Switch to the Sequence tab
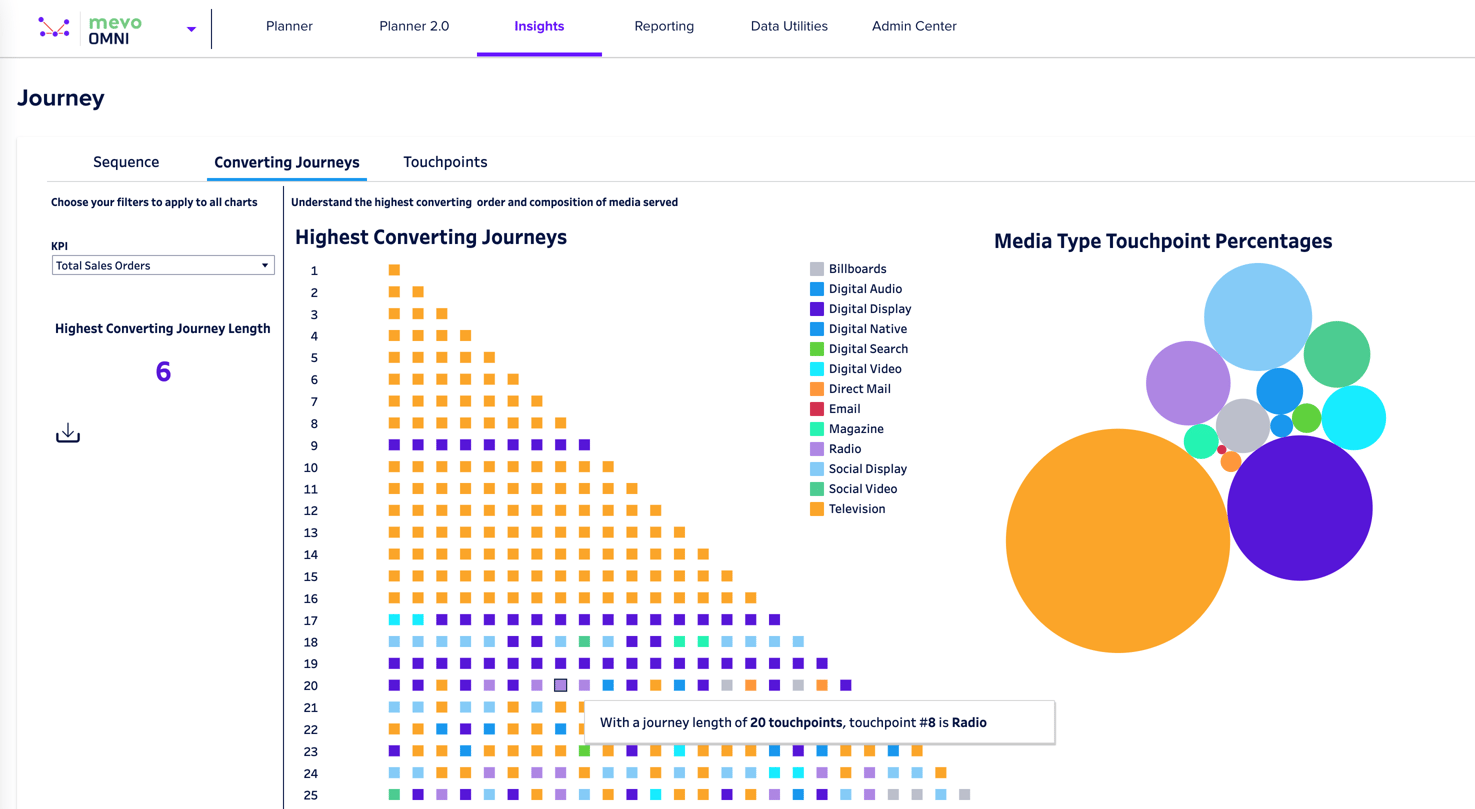 coord(126,161)
